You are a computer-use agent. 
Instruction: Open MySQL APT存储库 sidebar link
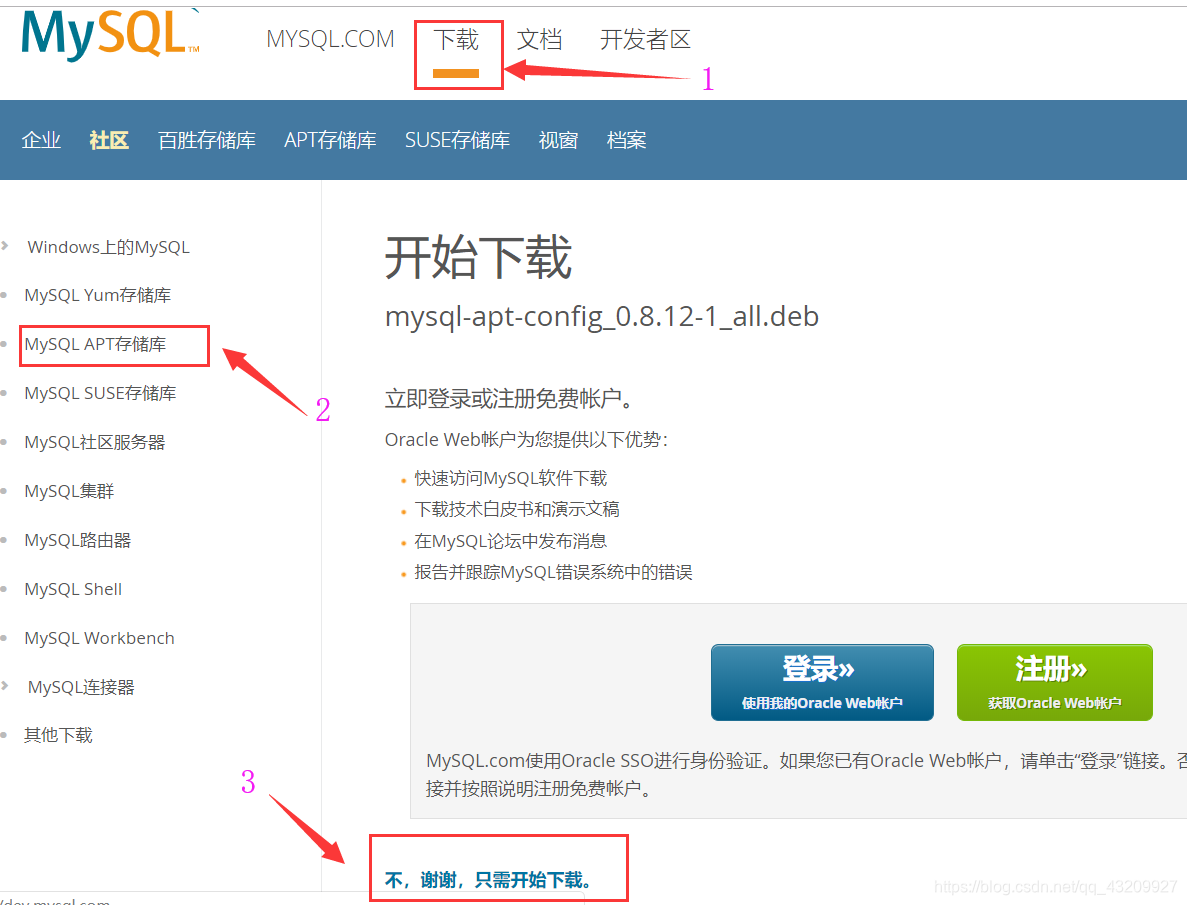click(x=95, y=345)
